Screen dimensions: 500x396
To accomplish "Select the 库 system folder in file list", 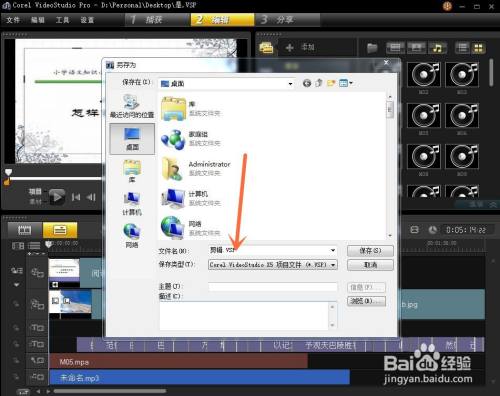I will click(x=191, y=109).
